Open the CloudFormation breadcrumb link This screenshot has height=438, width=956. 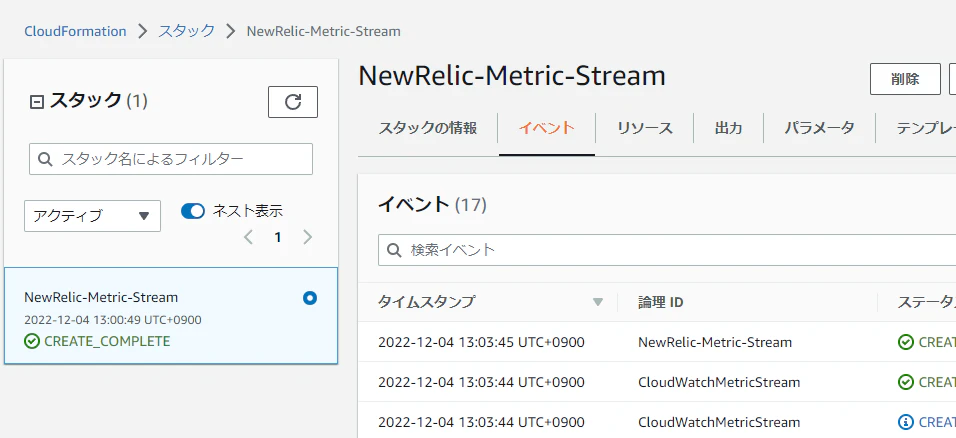(76, 31)
